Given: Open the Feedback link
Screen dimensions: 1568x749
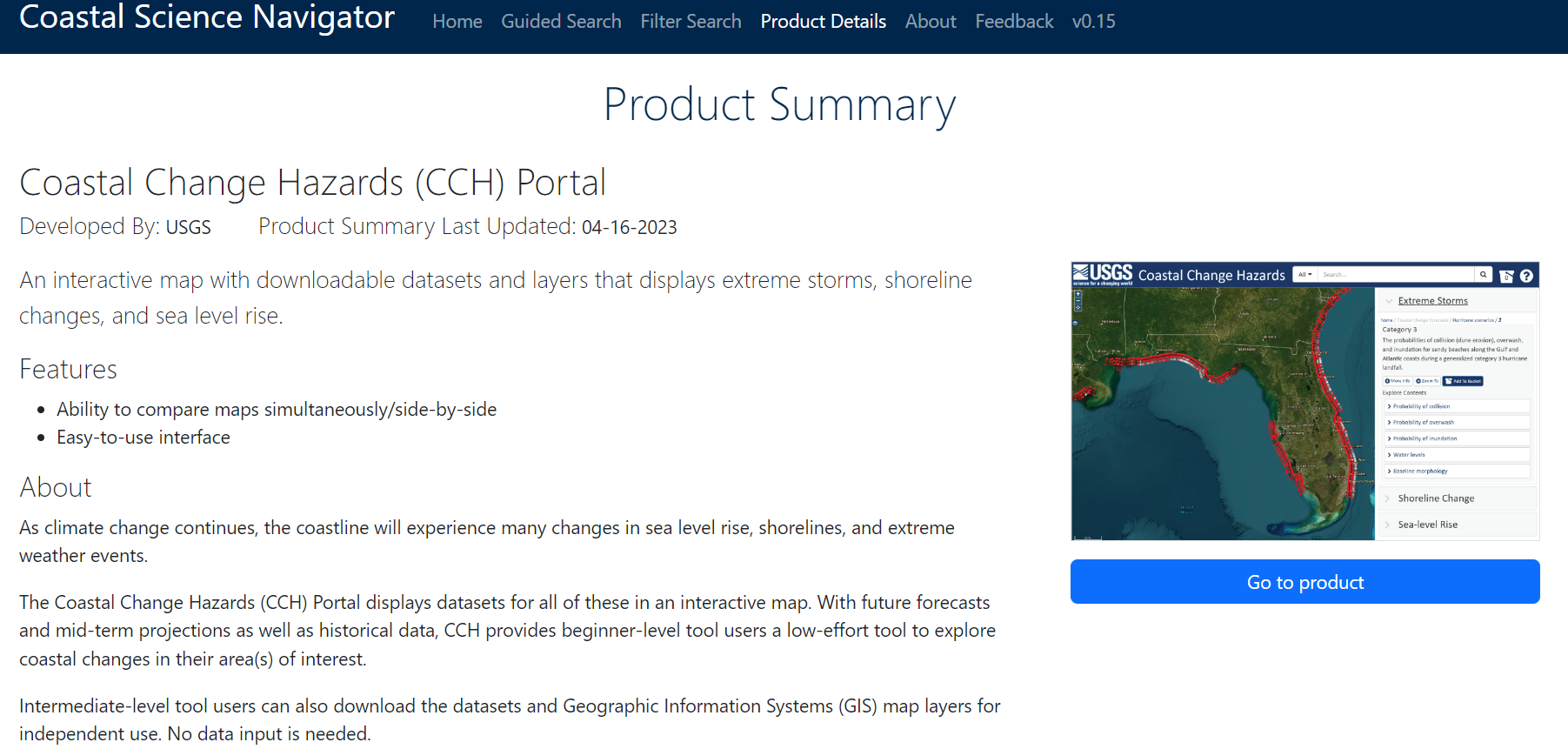Looking at the screenshot, I should (1013, 22).
